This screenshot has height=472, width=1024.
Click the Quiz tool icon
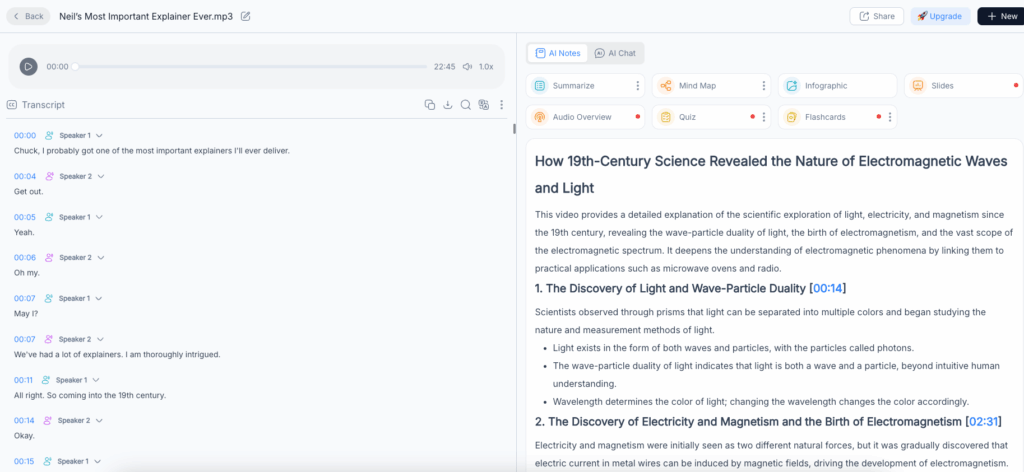665,117
